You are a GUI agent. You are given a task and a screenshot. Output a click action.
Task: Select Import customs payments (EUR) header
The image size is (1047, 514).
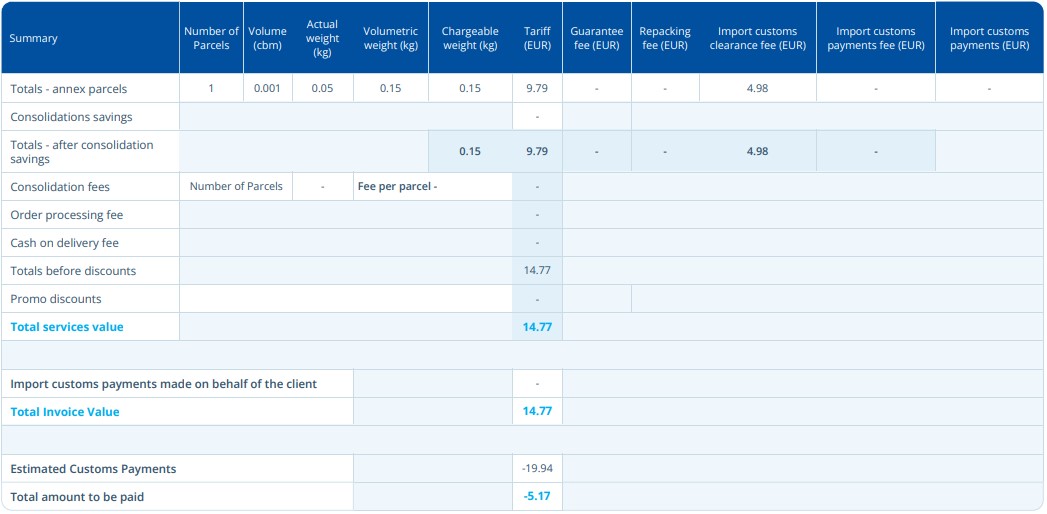(x=989, y=39)
